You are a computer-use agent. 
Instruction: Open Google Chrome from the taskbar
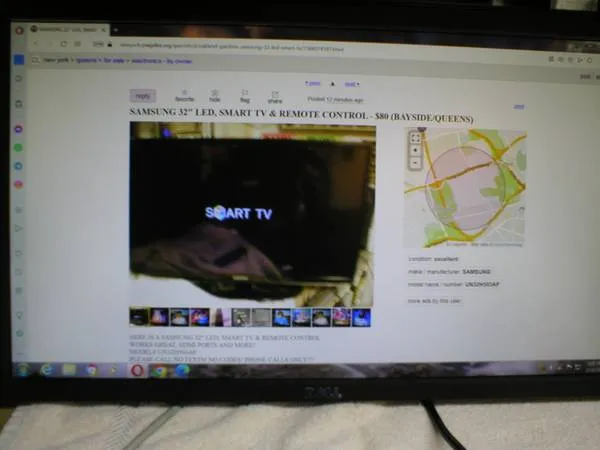[x=160, y=371]
